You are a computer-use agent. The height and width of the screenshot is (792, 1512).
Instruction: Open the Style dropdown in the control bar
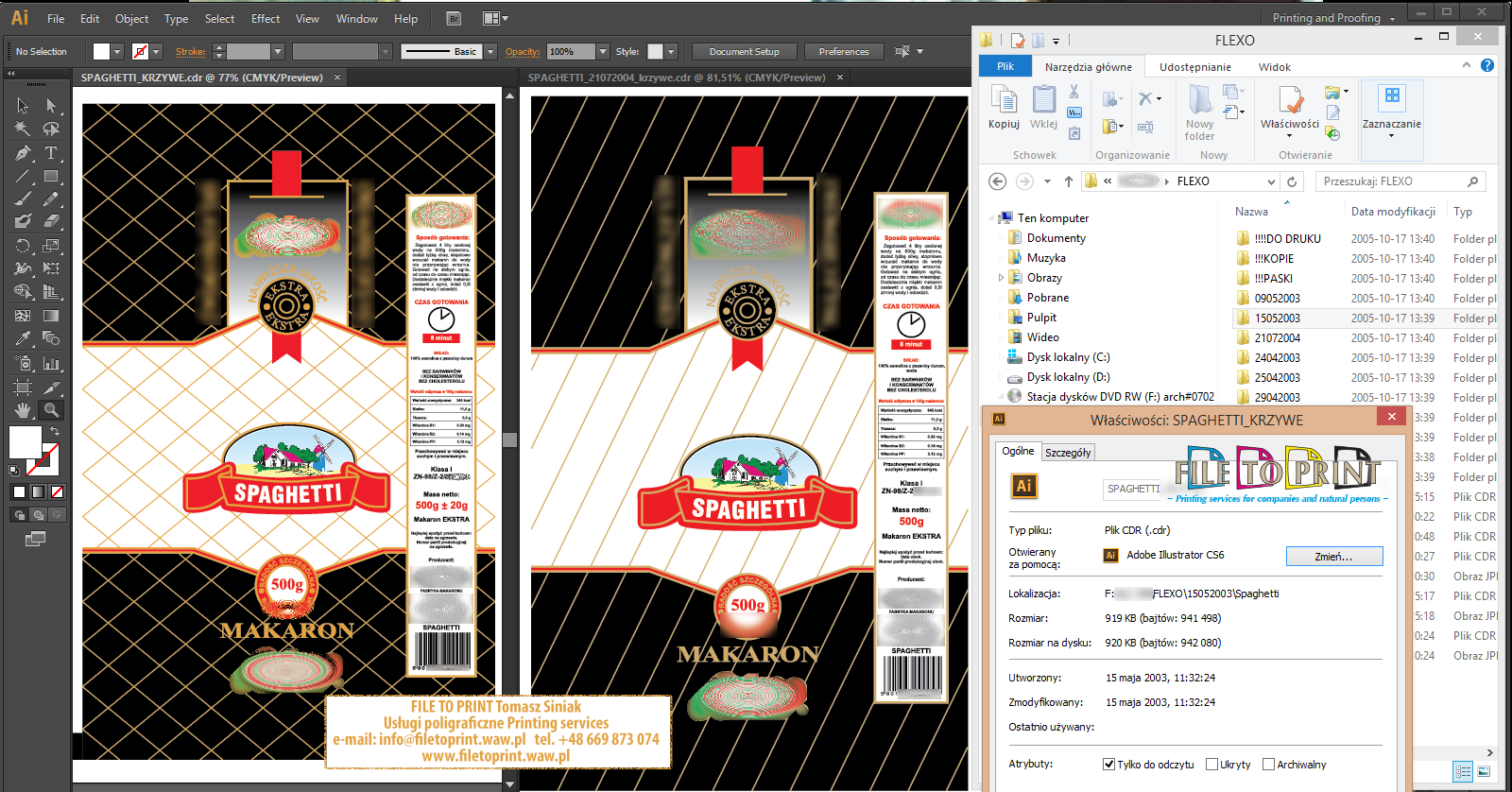click(671, 52)
